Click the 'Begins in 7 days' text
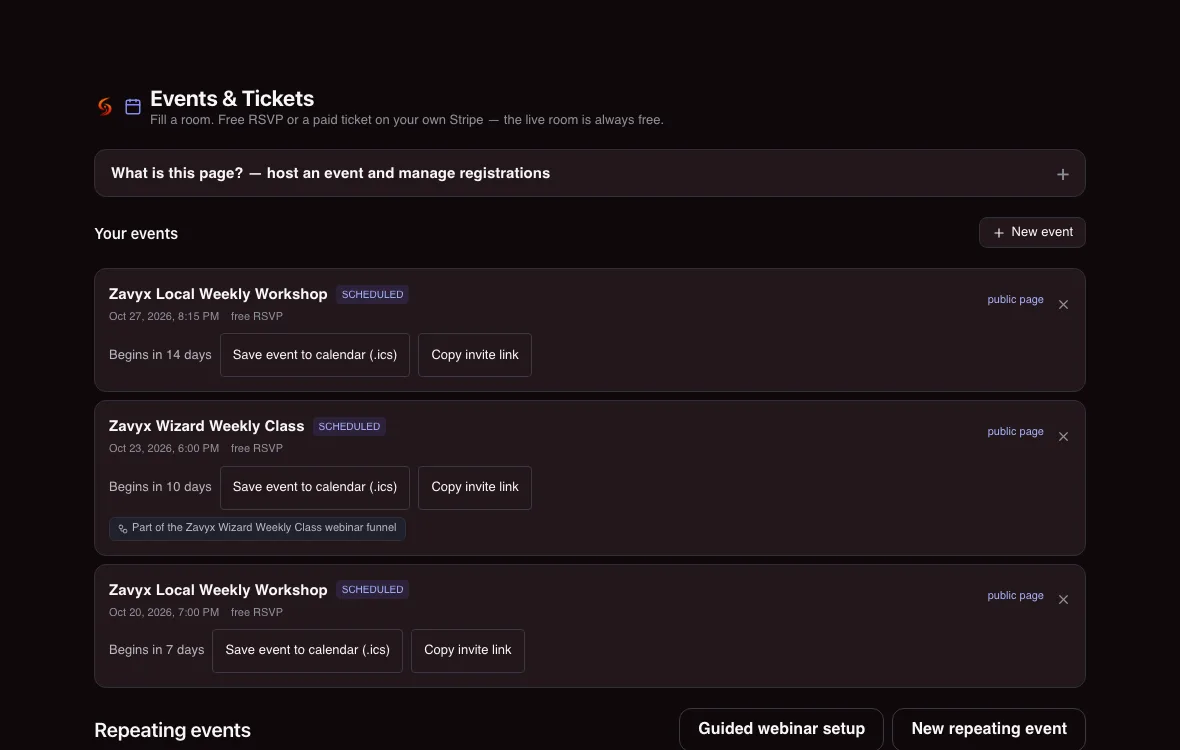1180x750 pixels. pos(157,650)
